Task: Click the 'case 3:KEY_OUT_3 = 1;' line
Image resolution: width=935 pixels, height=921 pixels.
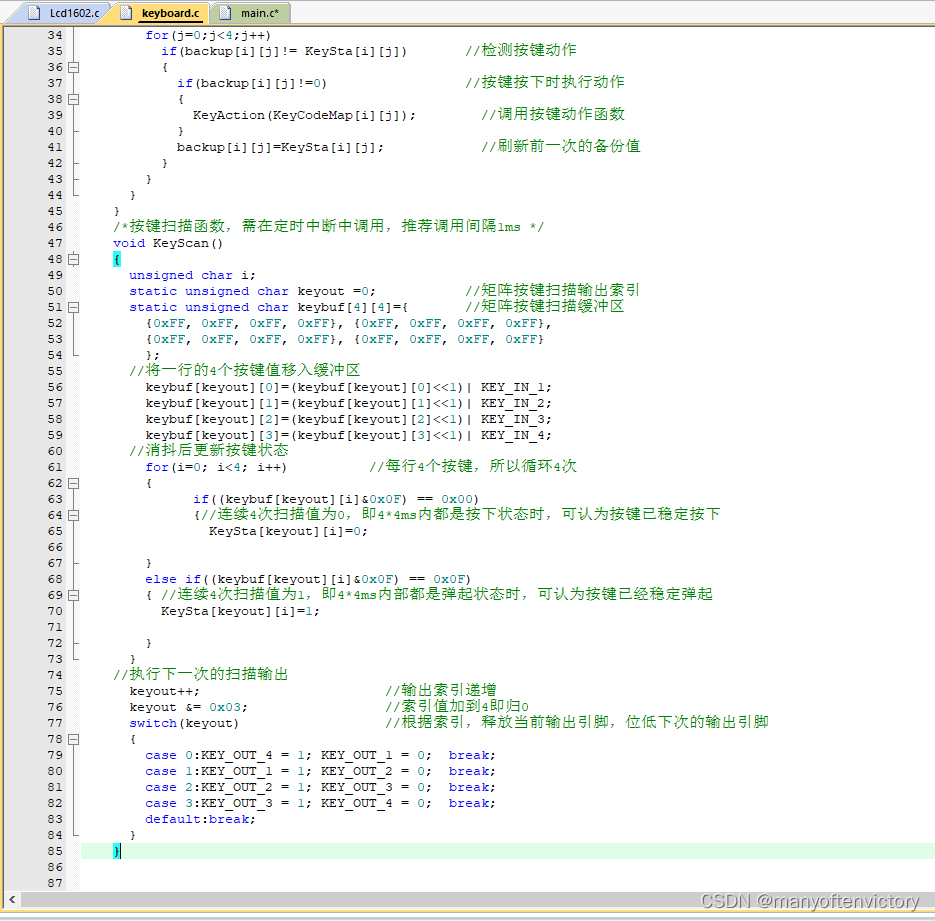Action: coord(320,804)
